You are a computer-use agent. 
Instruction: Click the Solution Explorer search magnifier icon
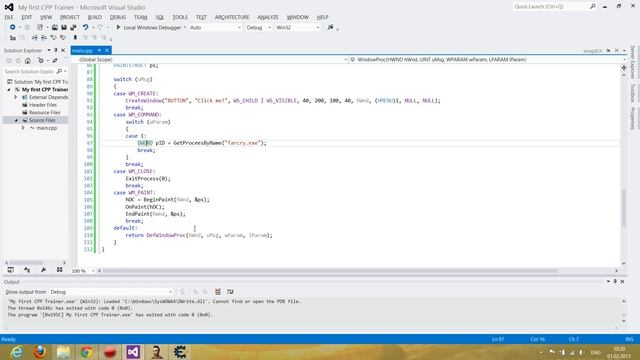click(x=59, y=71)
